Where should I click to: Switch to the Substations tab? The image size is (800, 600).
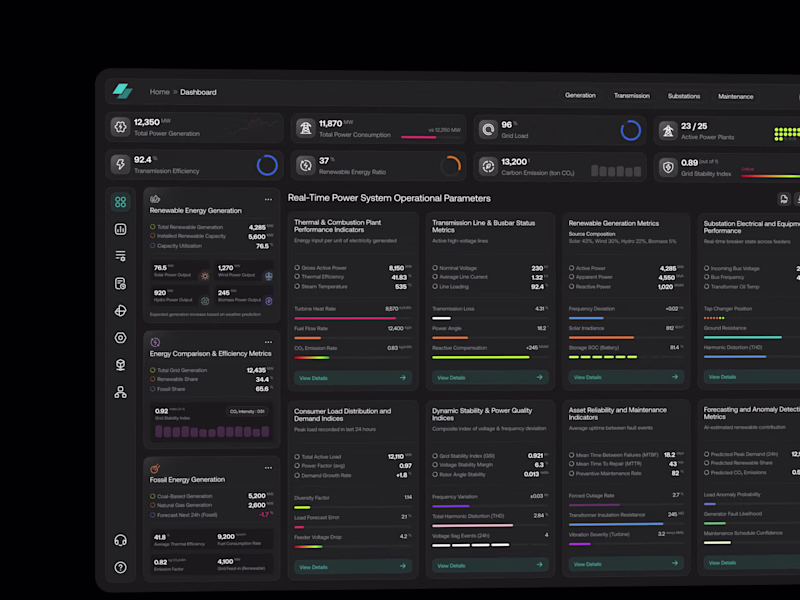tap(684, 96)
